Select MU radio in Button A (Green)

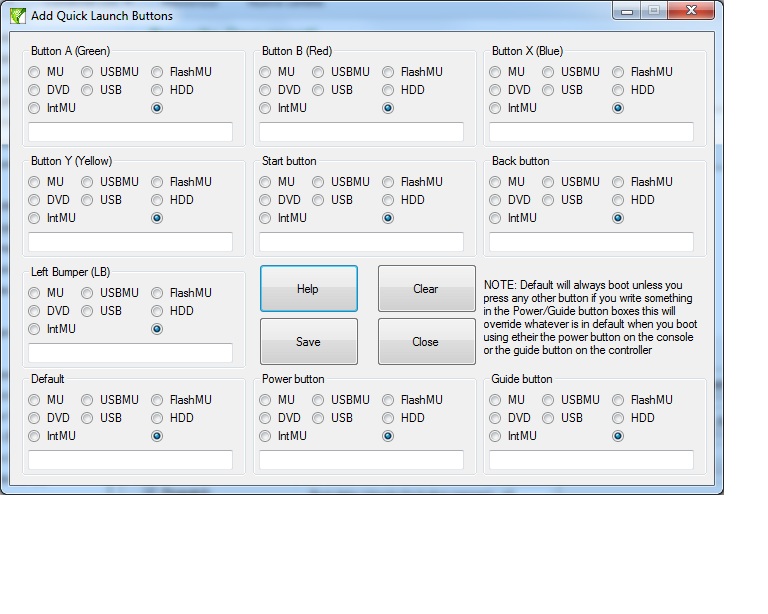(x=35, y=72)
